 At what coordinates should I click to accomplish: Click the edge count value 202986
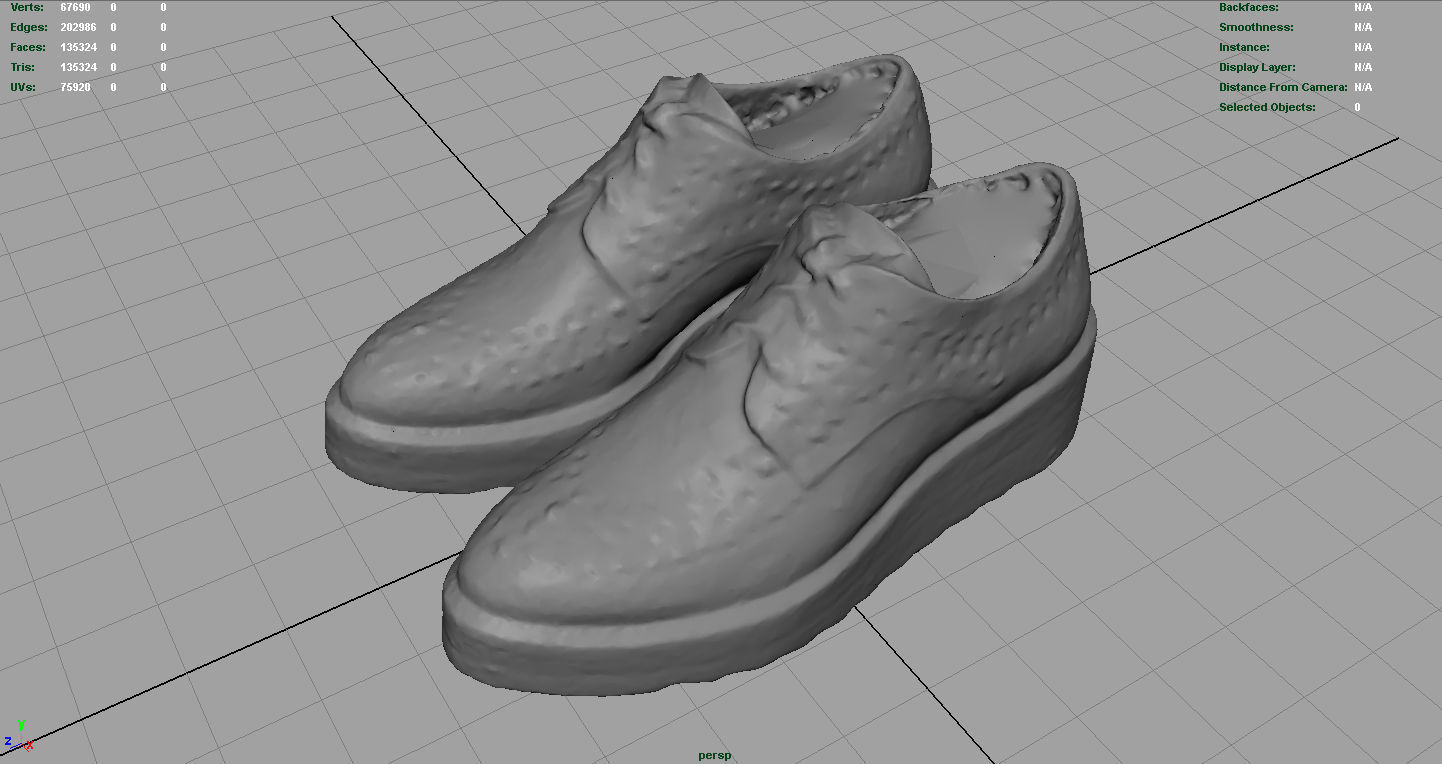[x=78, y=27]
